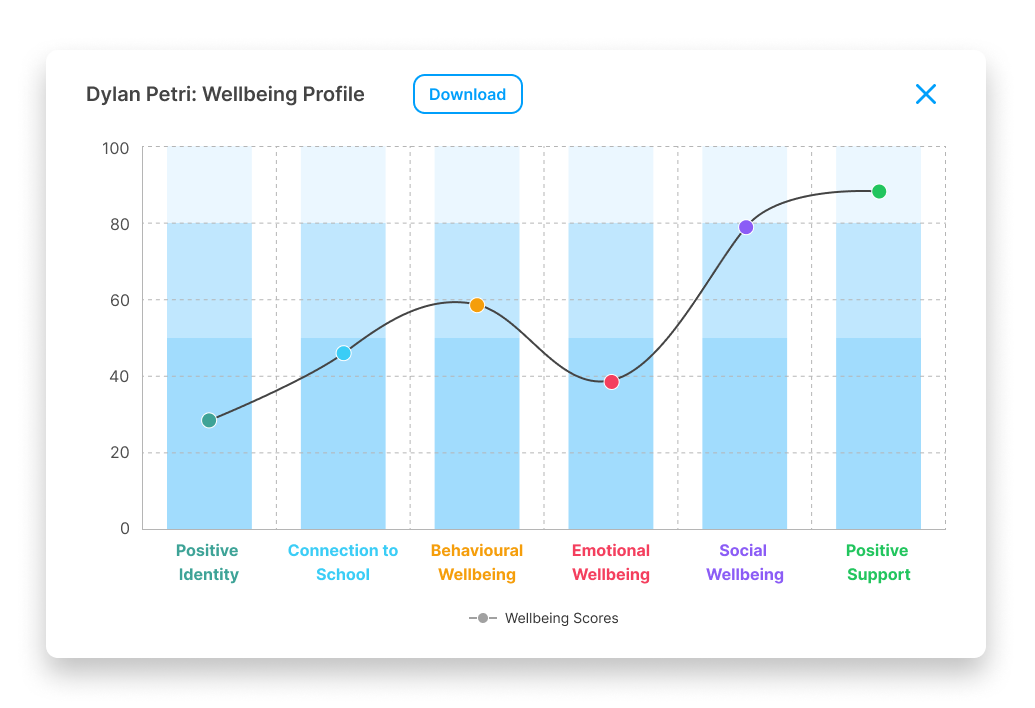This screenshot has height=708, width=1035.
Task: Click the Download button
Action: pyautogui.click(x=468, y=94)
